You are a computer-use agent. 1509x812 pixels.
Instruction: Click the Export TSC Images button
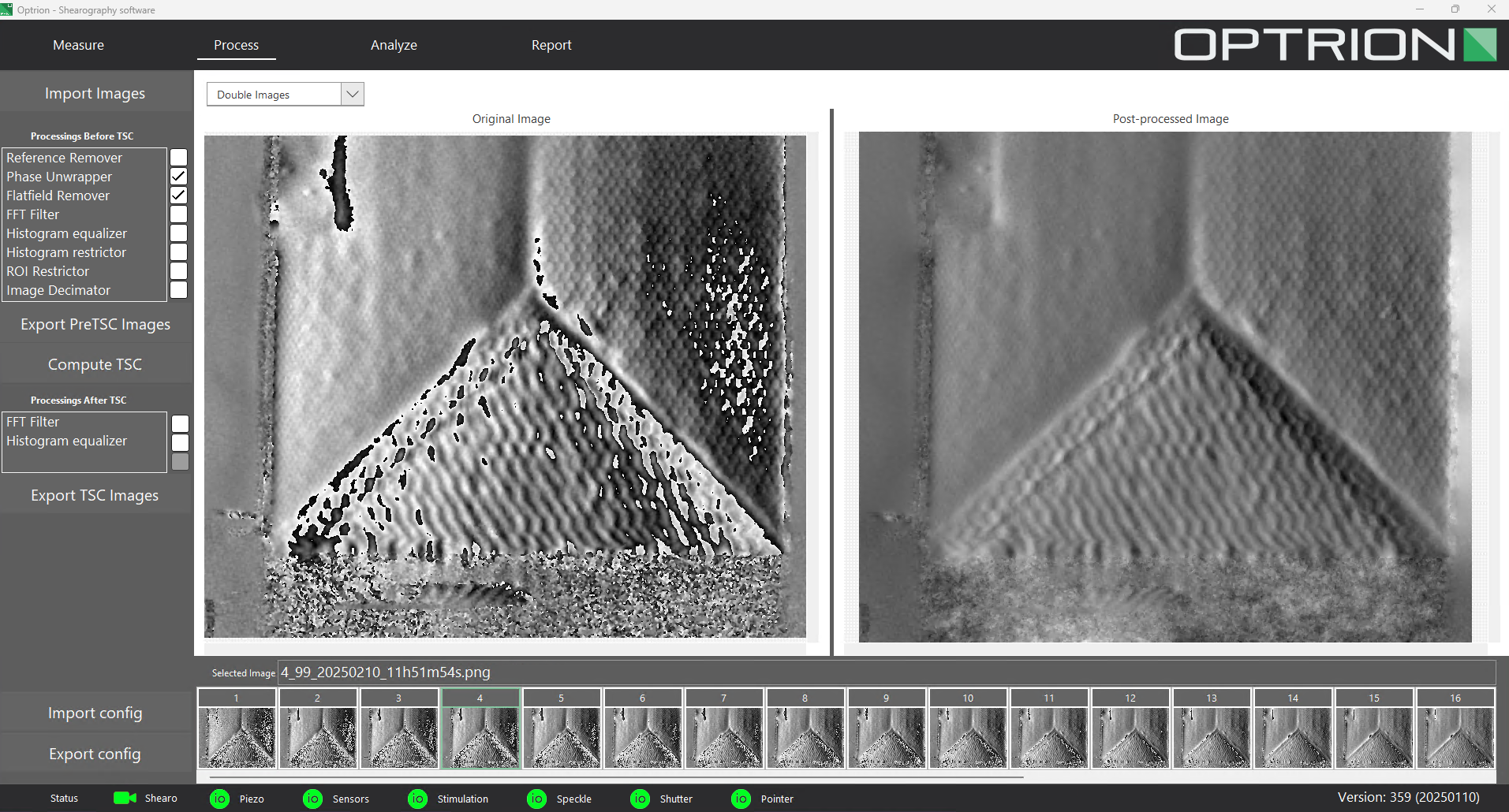(x=95, y=495)
